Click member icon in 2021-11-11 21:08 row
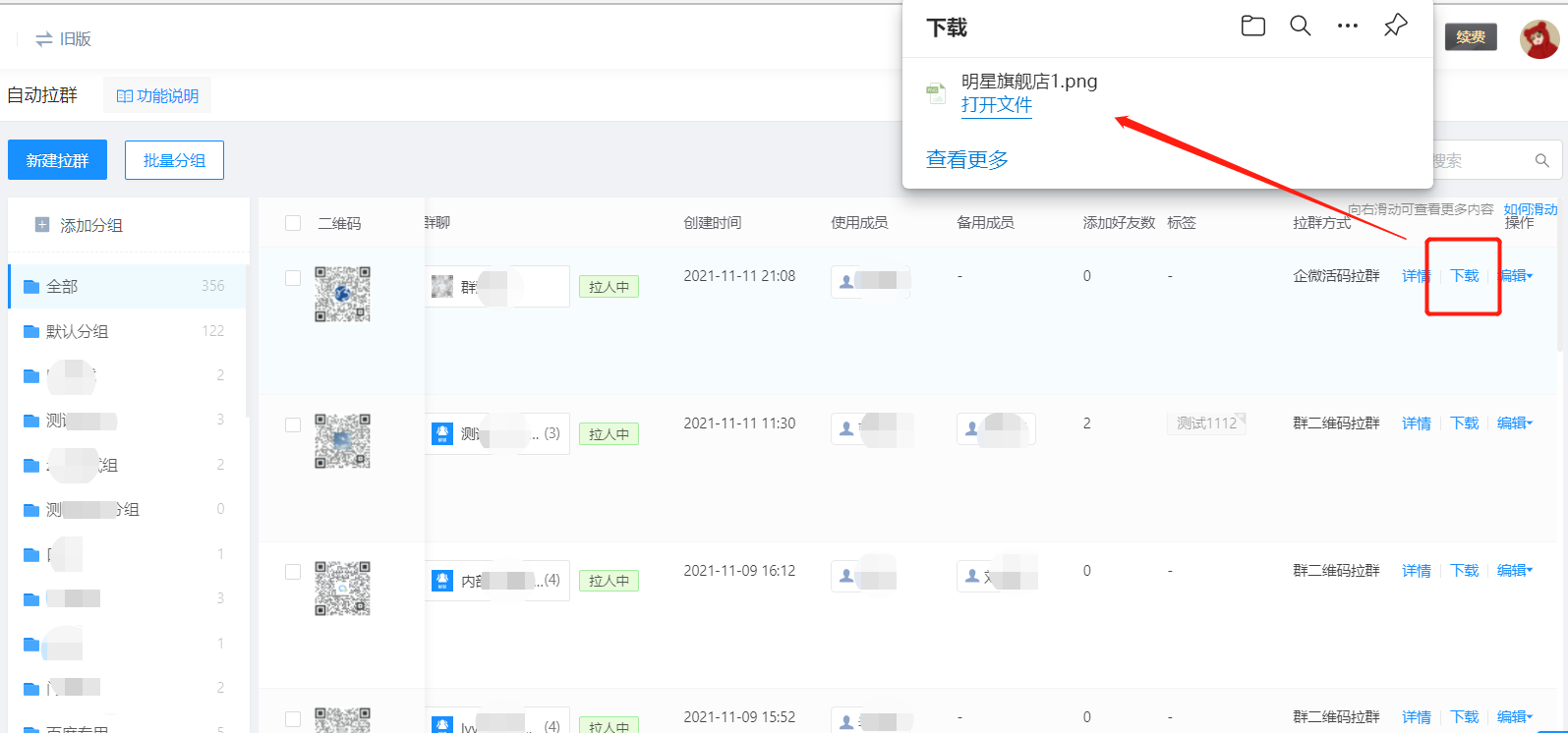Screen dimensions: 1568x733 [846, 282]
